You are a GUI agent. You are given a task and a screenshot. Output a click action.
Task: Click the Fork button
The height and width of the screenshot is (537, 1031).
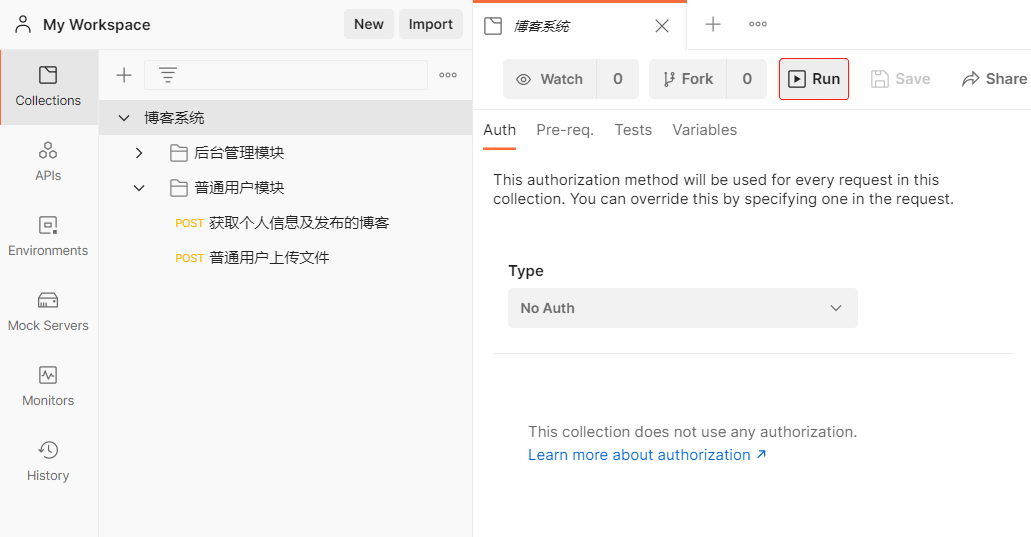(688, 79)
